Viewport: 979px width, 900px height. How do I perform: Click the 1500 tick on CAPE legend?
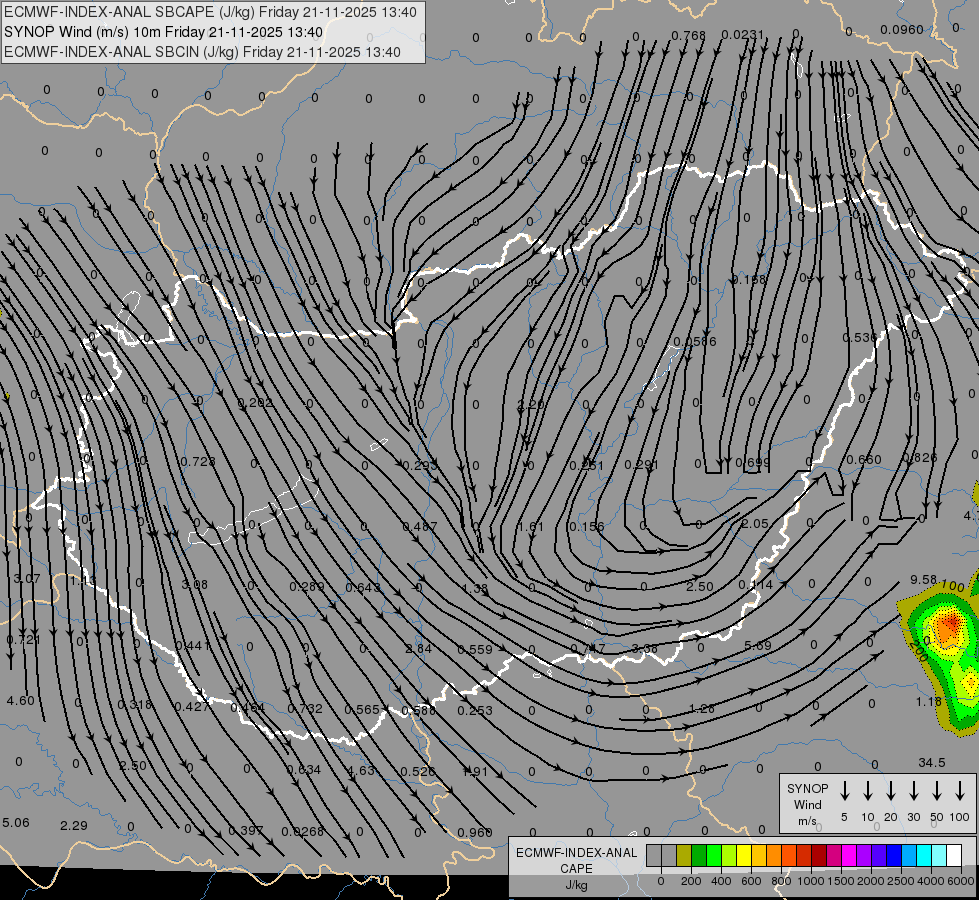pyautogui.click(x=840, y=881)
